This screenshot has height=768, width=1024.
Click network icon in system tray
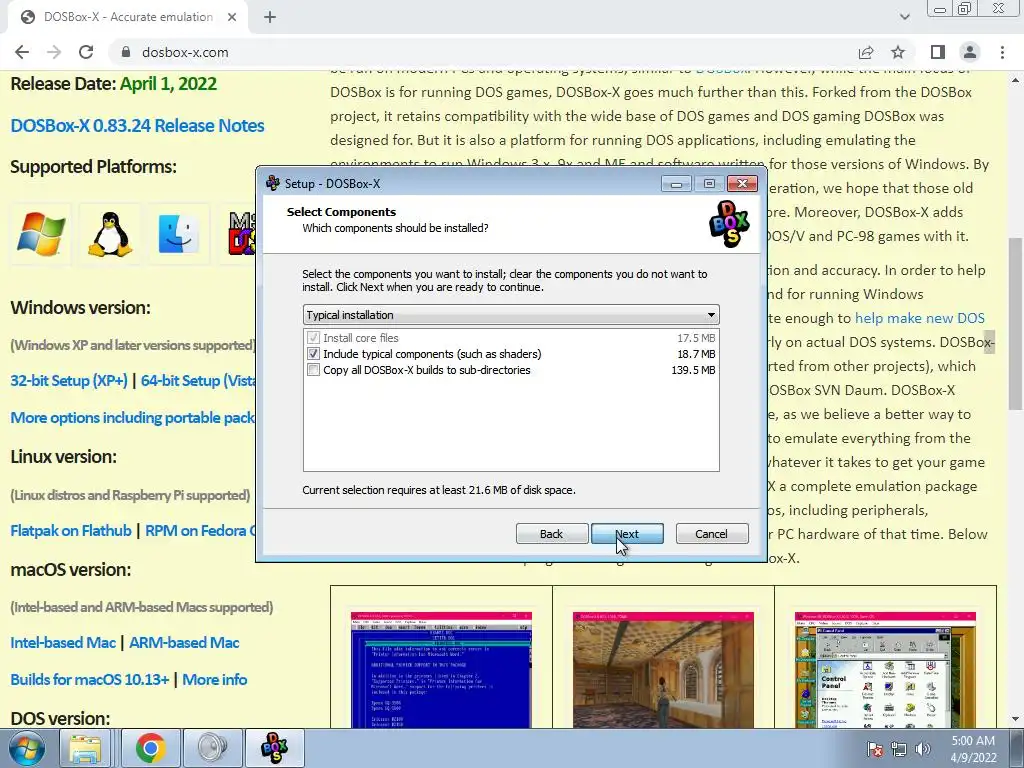[899, 750]
